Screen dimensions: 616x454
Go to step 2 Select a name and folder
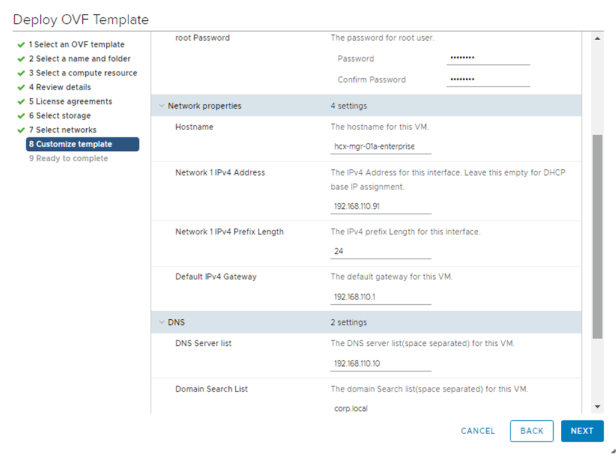(79, 59)
